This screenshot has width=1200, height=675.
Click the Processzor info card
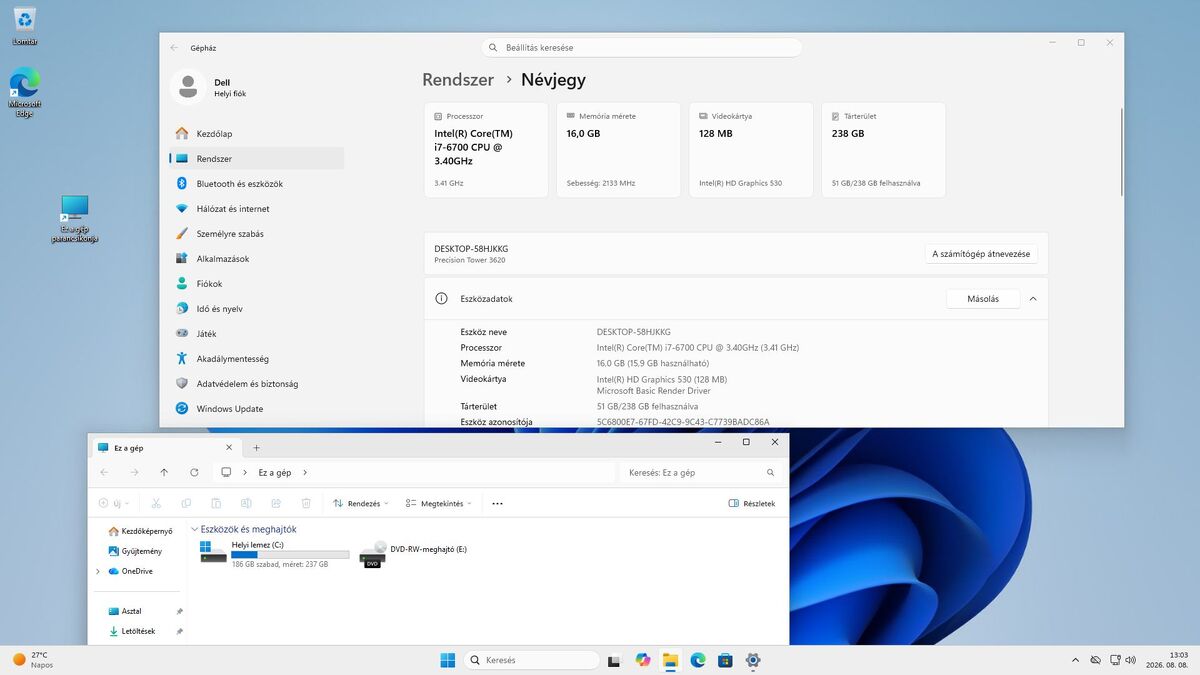point(486,150)
